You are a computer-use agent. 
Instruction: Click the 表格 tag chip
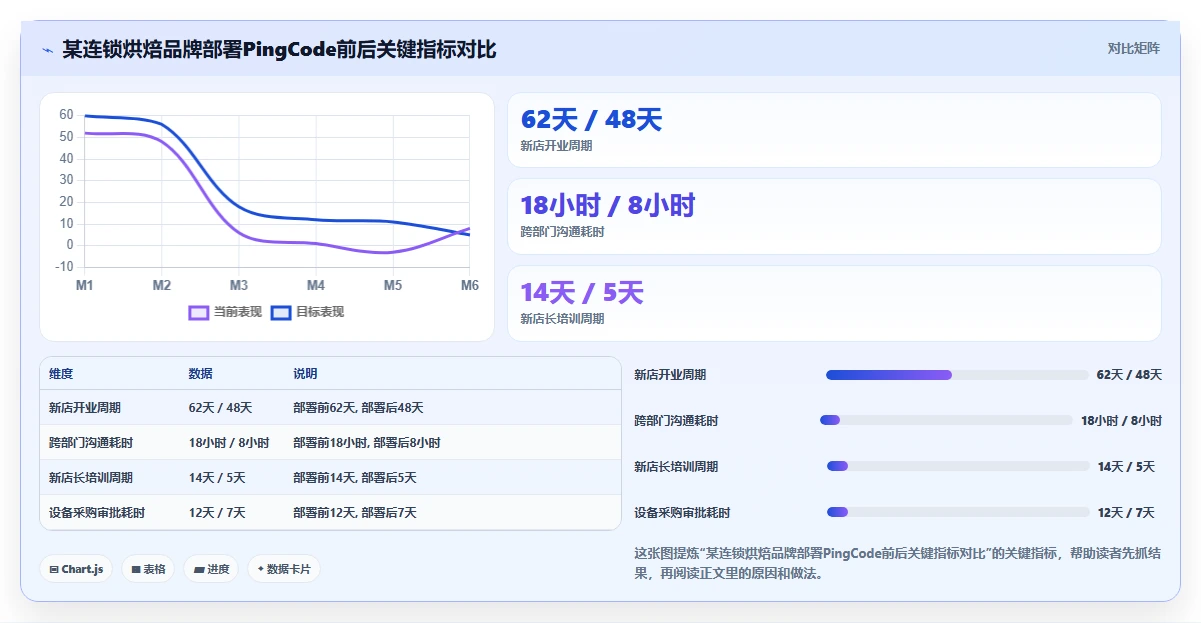click(148, 569)
